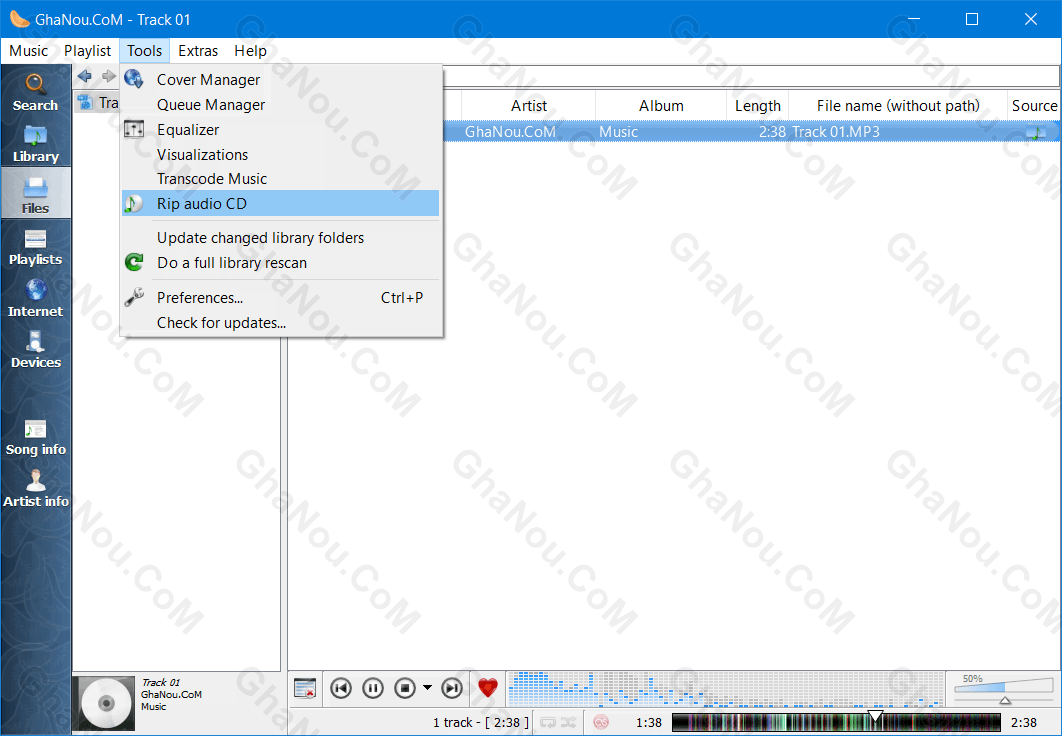Toggle shuffle mode
Viewport: 1062px width, 736px height.
(x=568, y=722)
